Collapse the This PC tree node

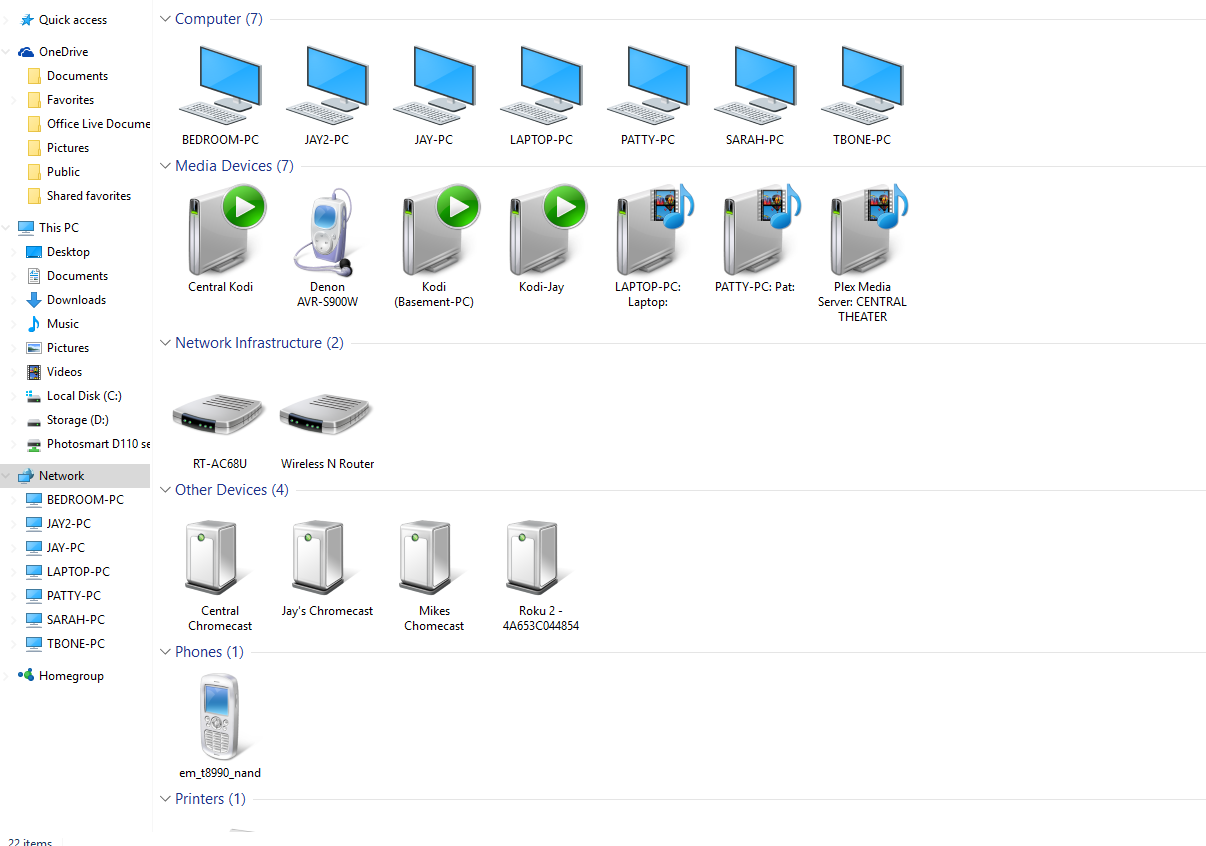[8, 228]
